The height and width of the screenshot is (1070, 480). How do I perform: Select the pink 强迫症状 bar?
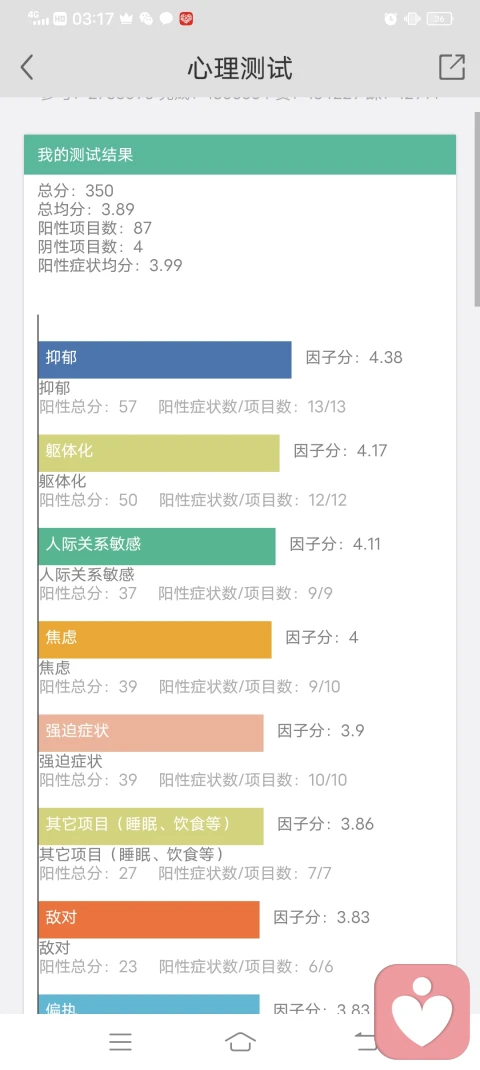(151, 733)
